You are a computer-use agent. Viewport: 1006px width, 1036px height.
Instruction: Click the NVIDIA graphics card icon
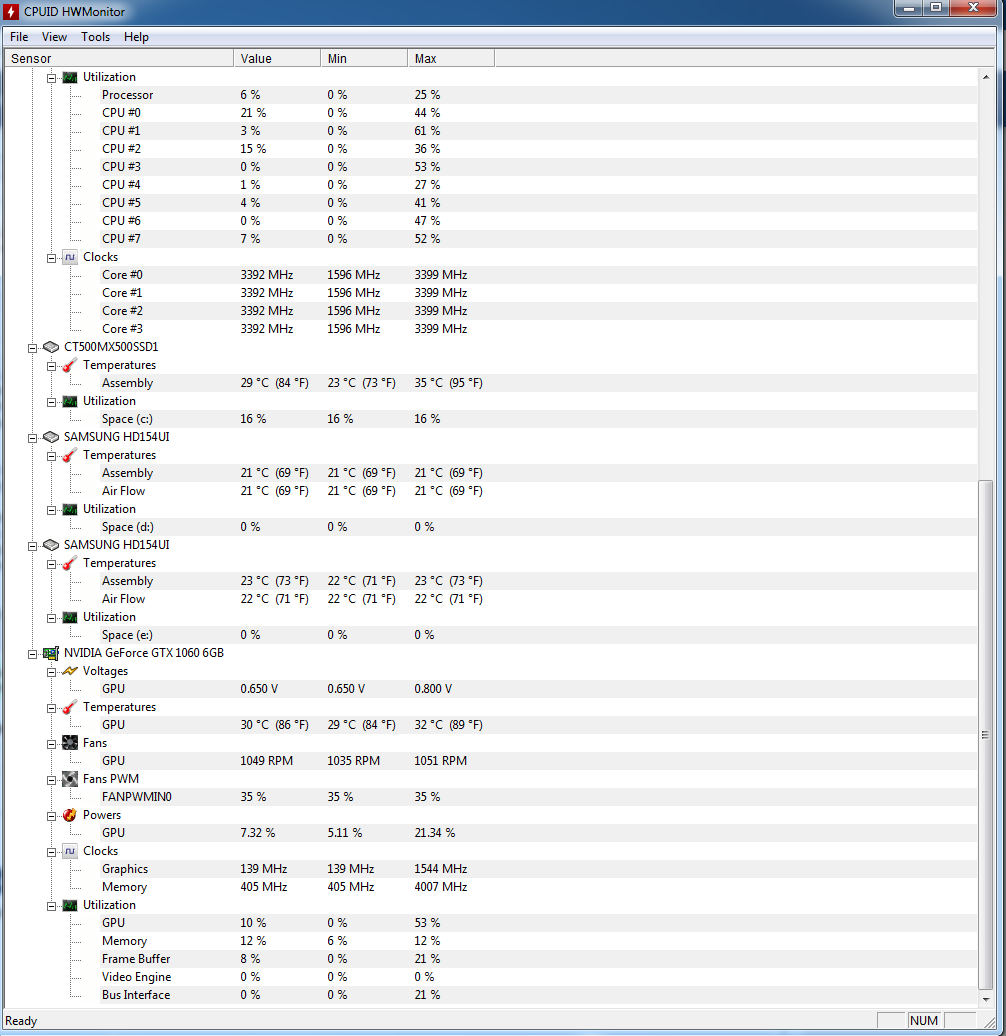51,653
